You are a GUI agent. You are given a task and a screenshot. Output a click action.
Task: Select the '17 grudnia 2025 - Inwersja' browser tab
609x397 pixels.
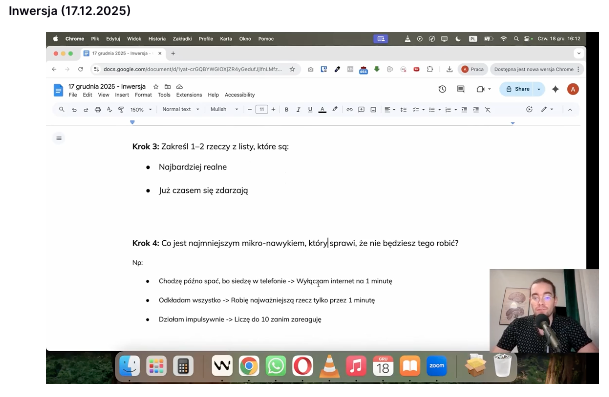click(122, 53)
